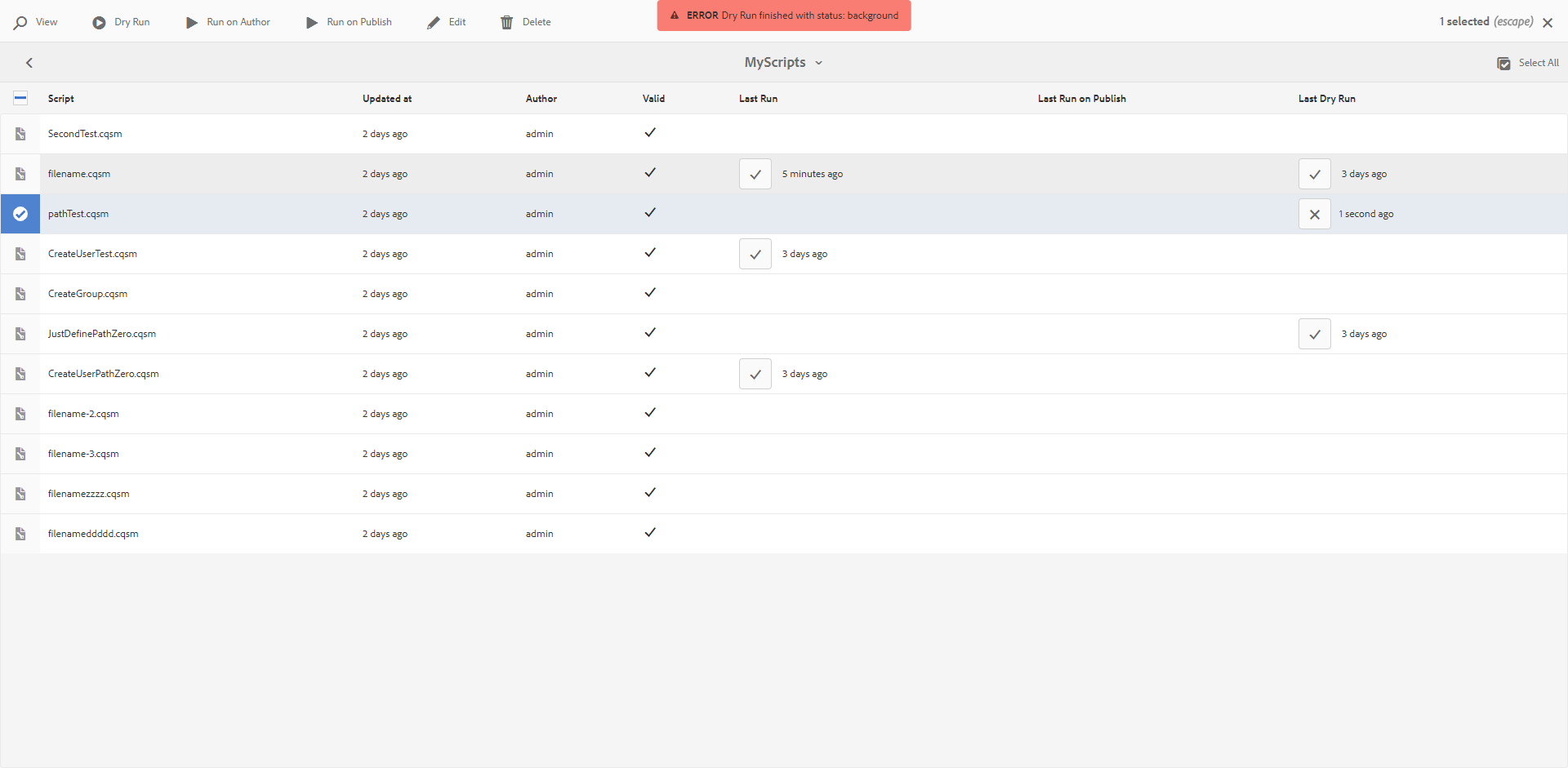This screenshot has width=1568, height=768.
Task: Select the Run on Author play icon
Action: pyautogui.click(x=191, y=22)
